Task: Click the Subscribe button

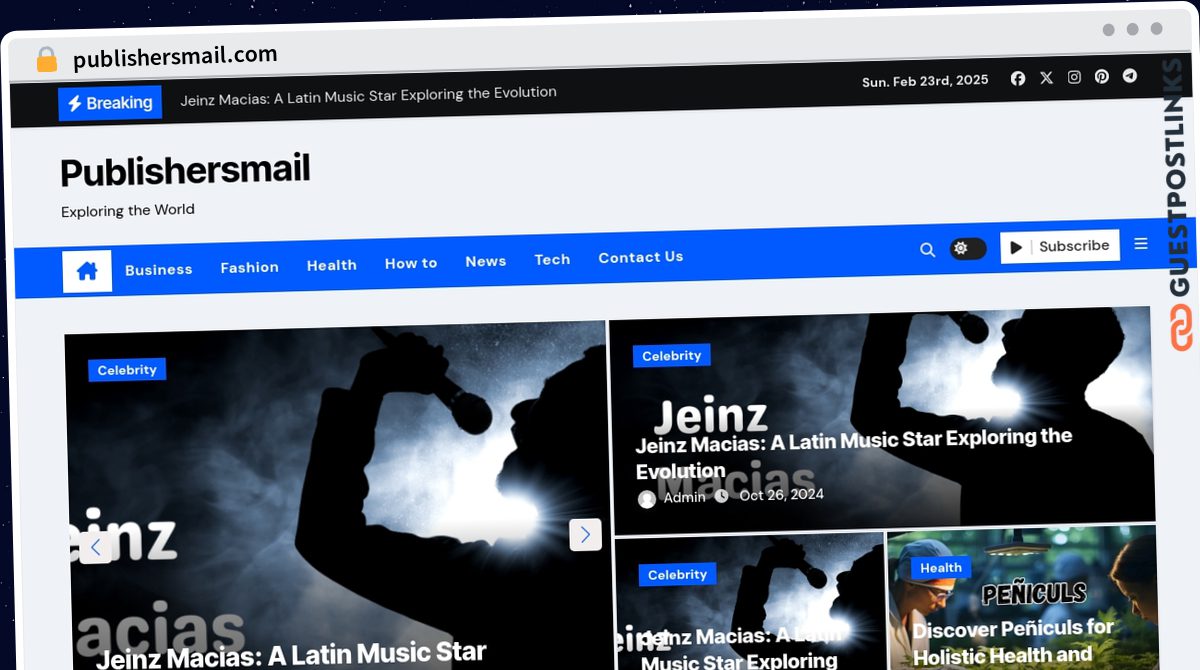Action: (x=1060, y=246)
